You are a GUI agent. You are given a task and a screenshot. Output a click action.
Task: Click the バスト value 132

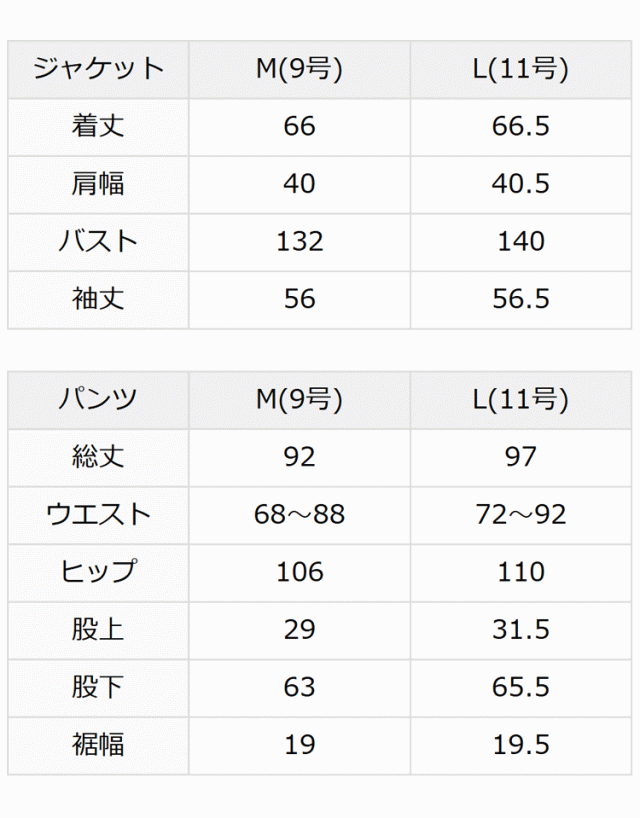point(299,241)
